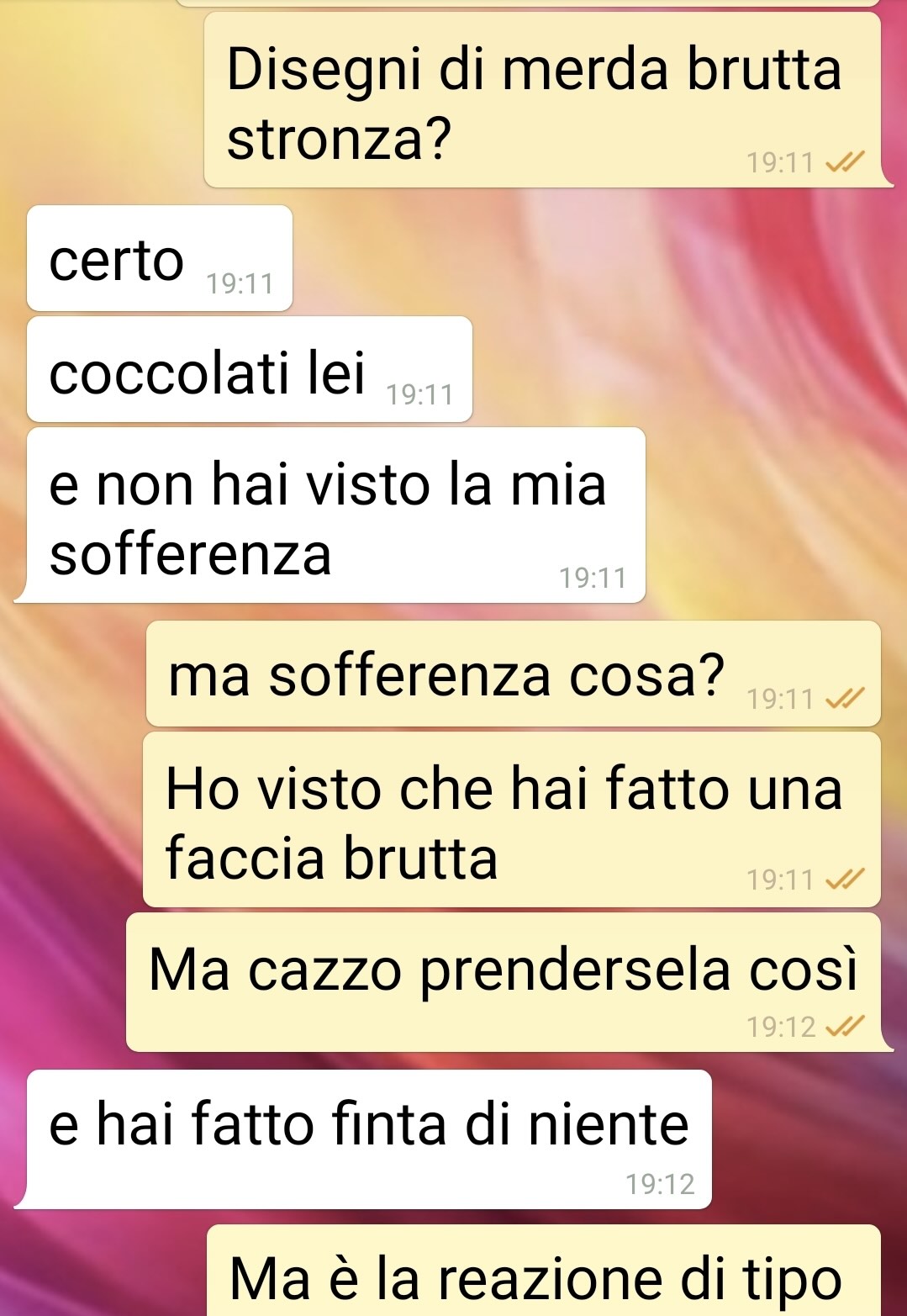Screen dimensions: 907x1316
Task: Tap read-receipt ticks on 'ma sofferenza cosa?'
Action: click(x=846, y=698)
